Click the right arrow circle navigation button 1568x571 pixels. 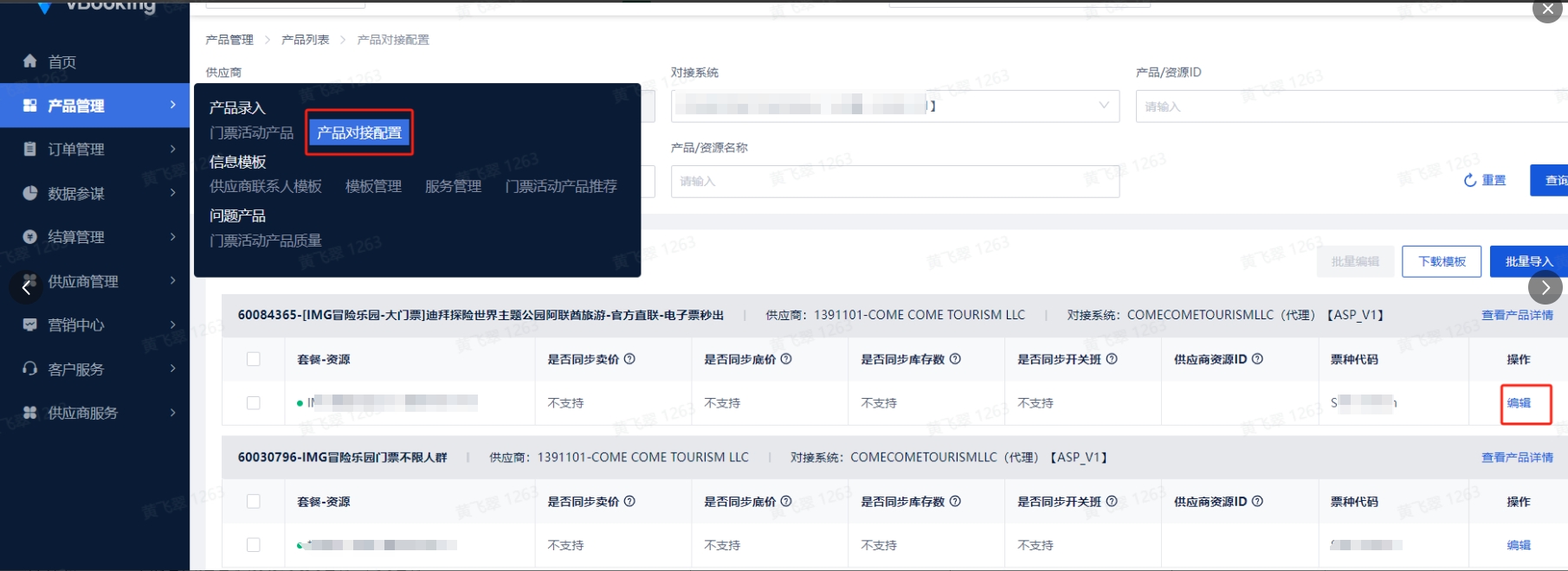click(x=1545, y=287)
